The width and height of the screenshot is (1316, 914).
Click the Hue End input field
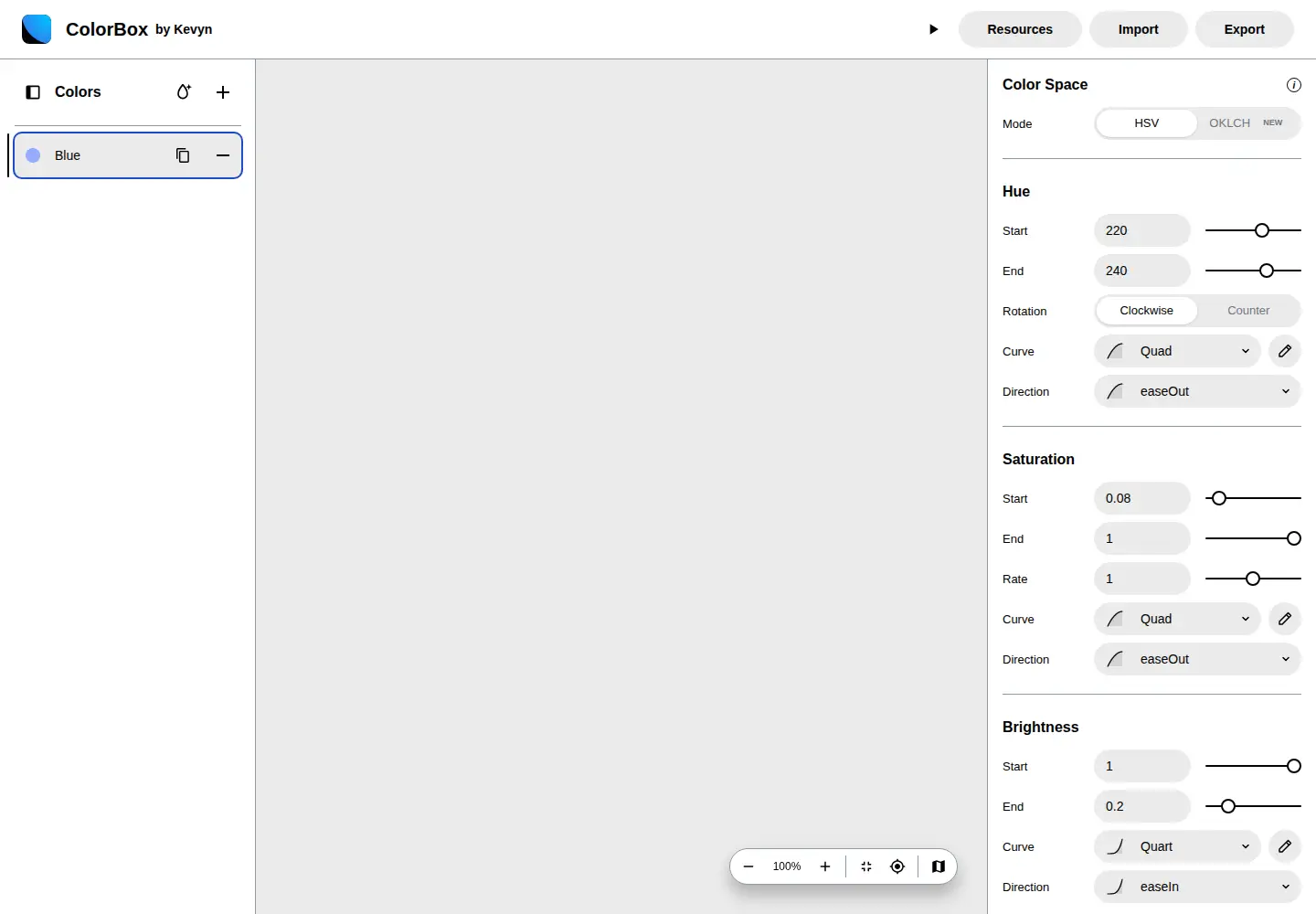pos(1142,271)
